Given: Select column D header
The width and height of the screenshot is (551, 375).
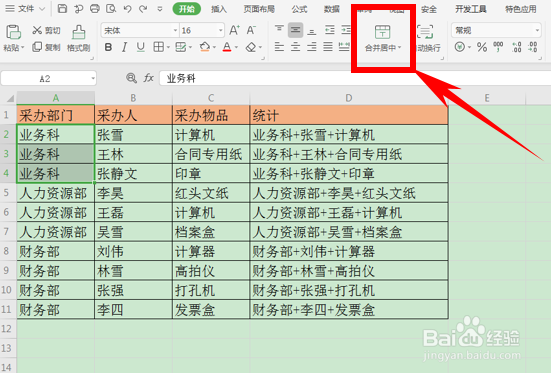Looking at the screenshot, I should 349,98.
